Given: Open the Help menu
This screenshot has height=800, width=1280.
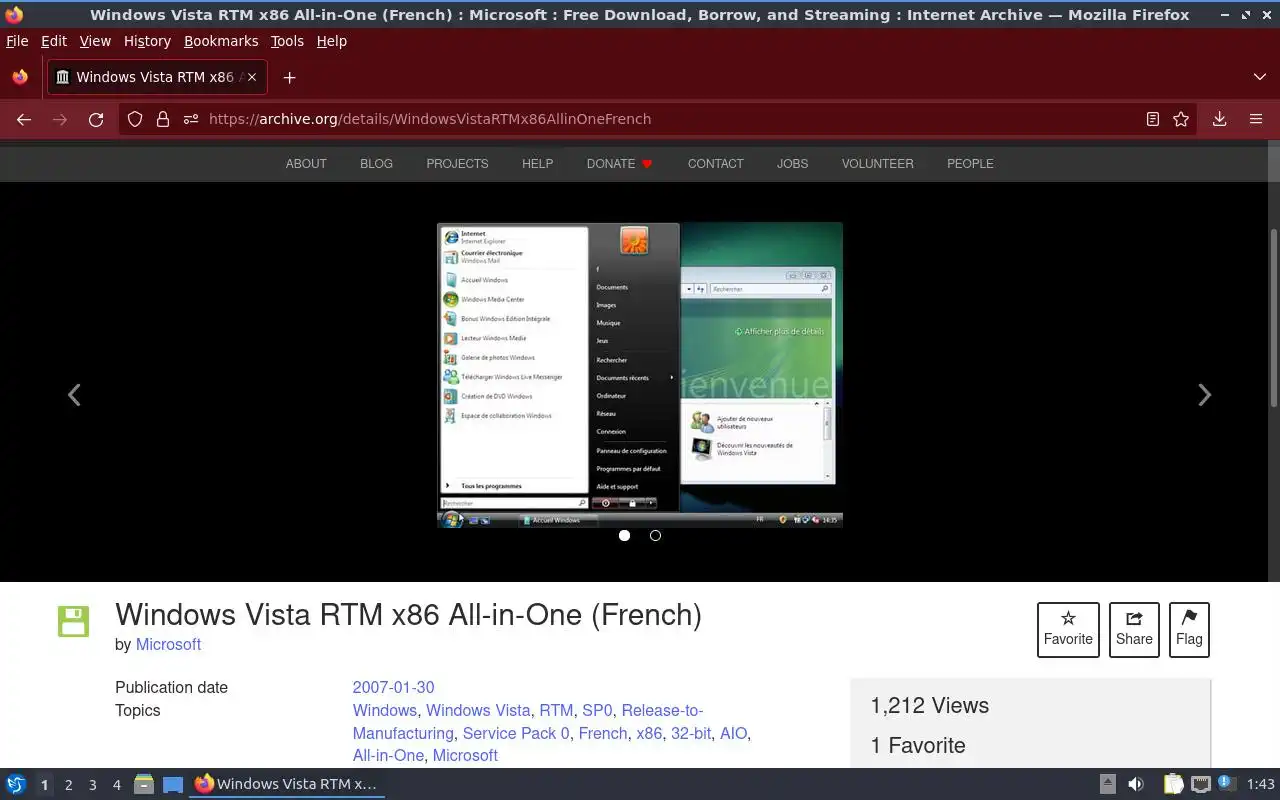Looking at the screenshot, I should click(331, 41).
